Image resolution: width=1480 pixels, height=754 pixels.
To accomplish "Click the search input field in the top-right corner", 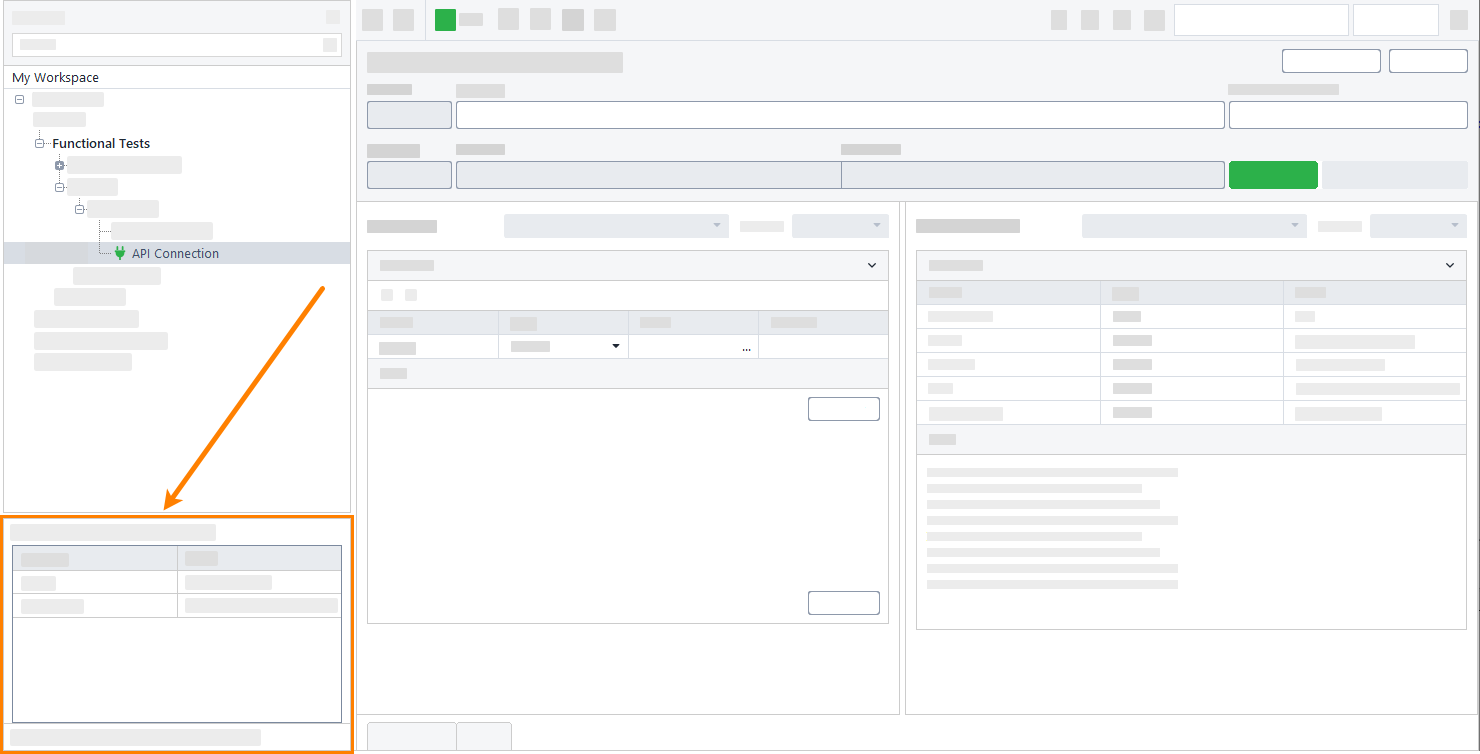I will point(1261,19).
